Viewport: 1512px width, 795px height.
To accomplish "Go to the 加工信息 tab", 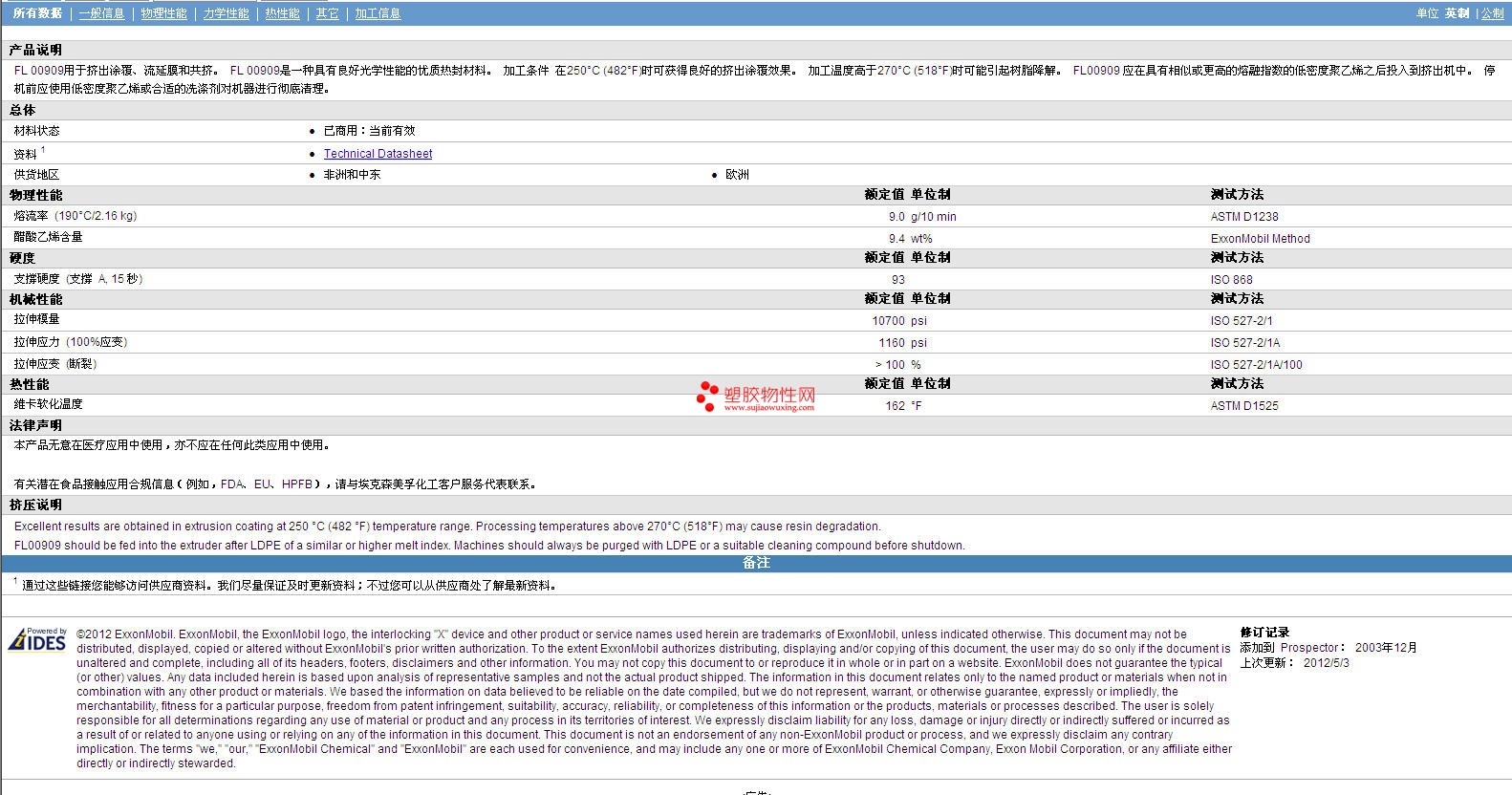I will coord(378,13).
